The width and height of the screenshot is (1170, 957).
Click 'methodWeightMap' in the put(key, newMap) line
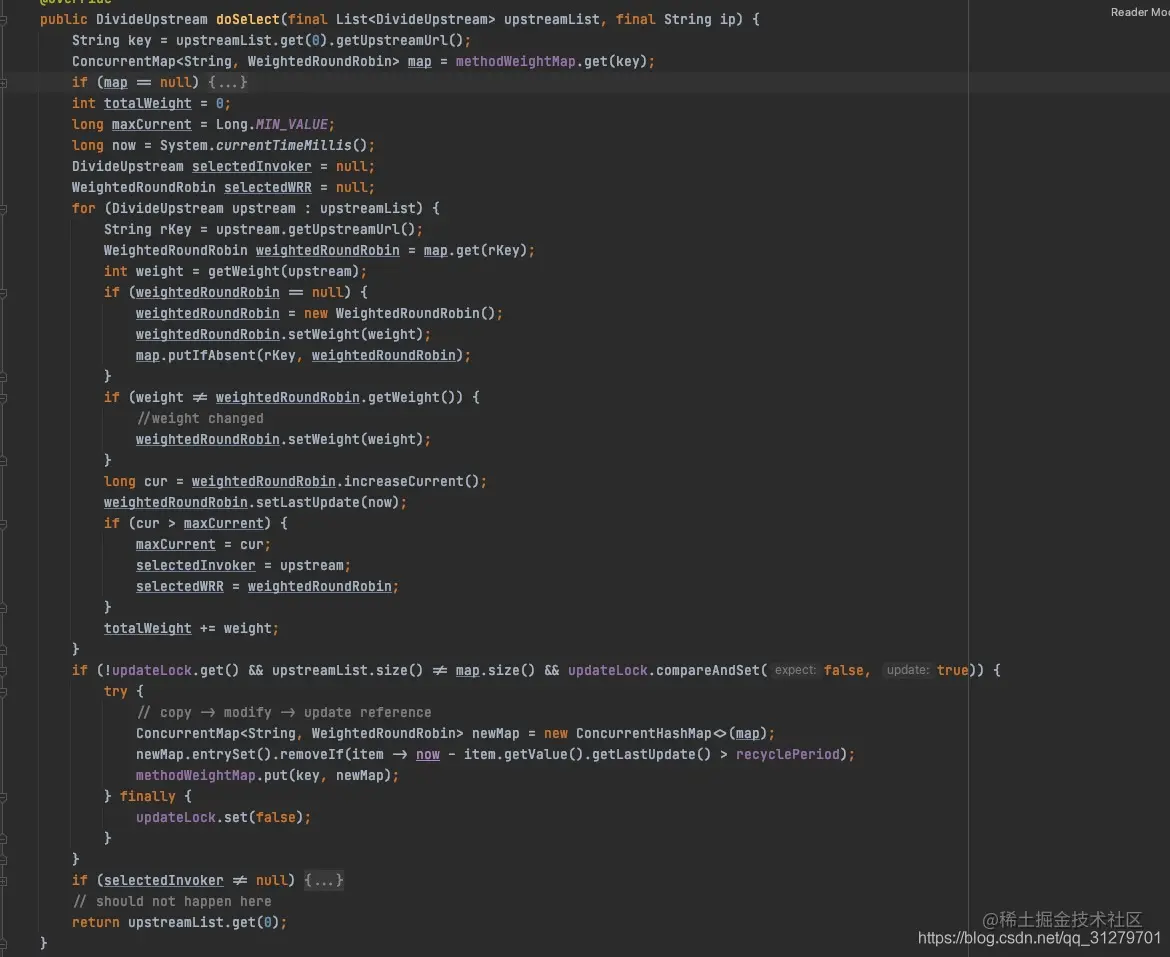coord(195,775)
